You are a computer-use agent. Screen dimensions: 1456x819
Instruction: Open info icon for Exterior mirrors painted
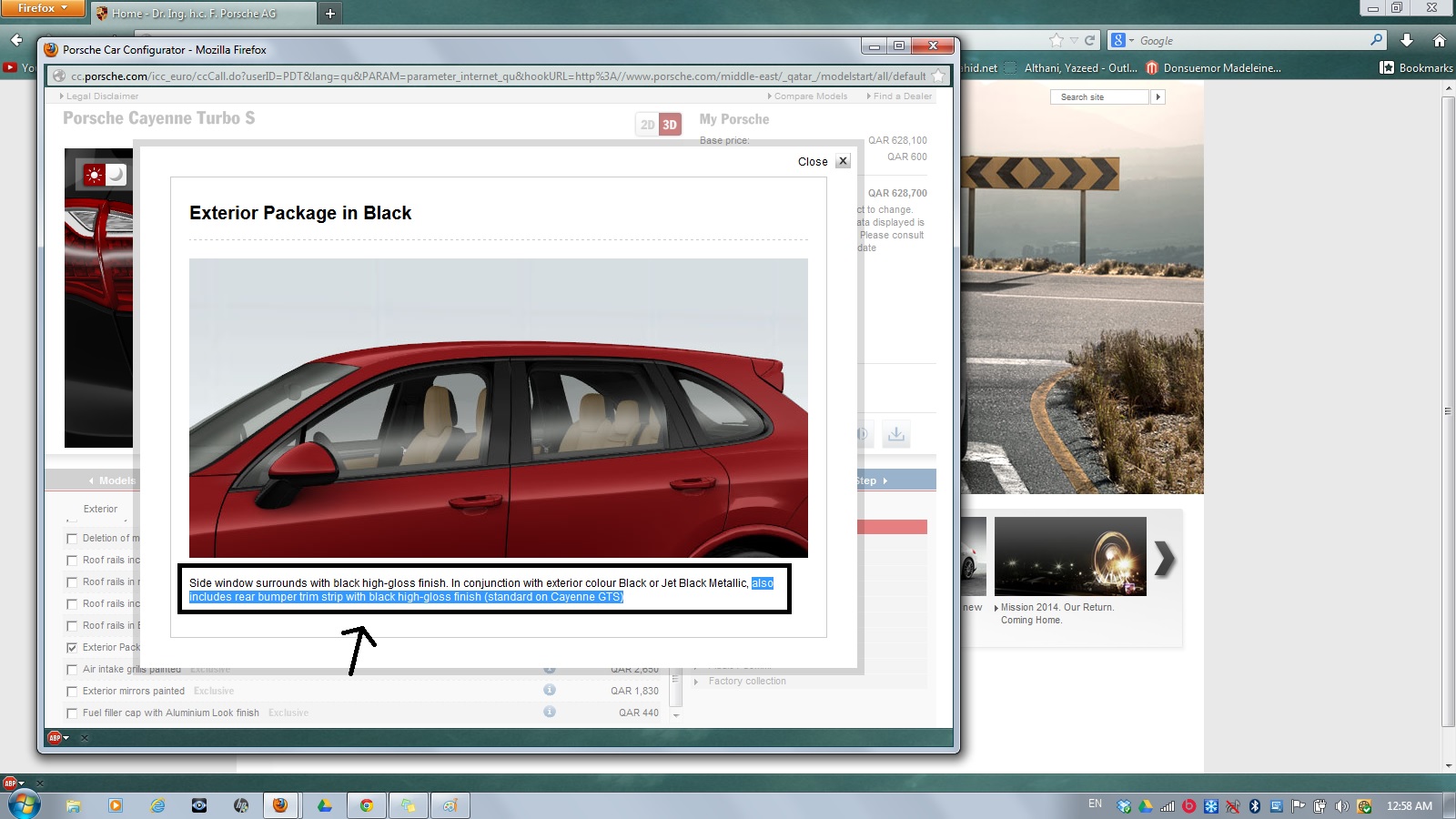[550, 691]
